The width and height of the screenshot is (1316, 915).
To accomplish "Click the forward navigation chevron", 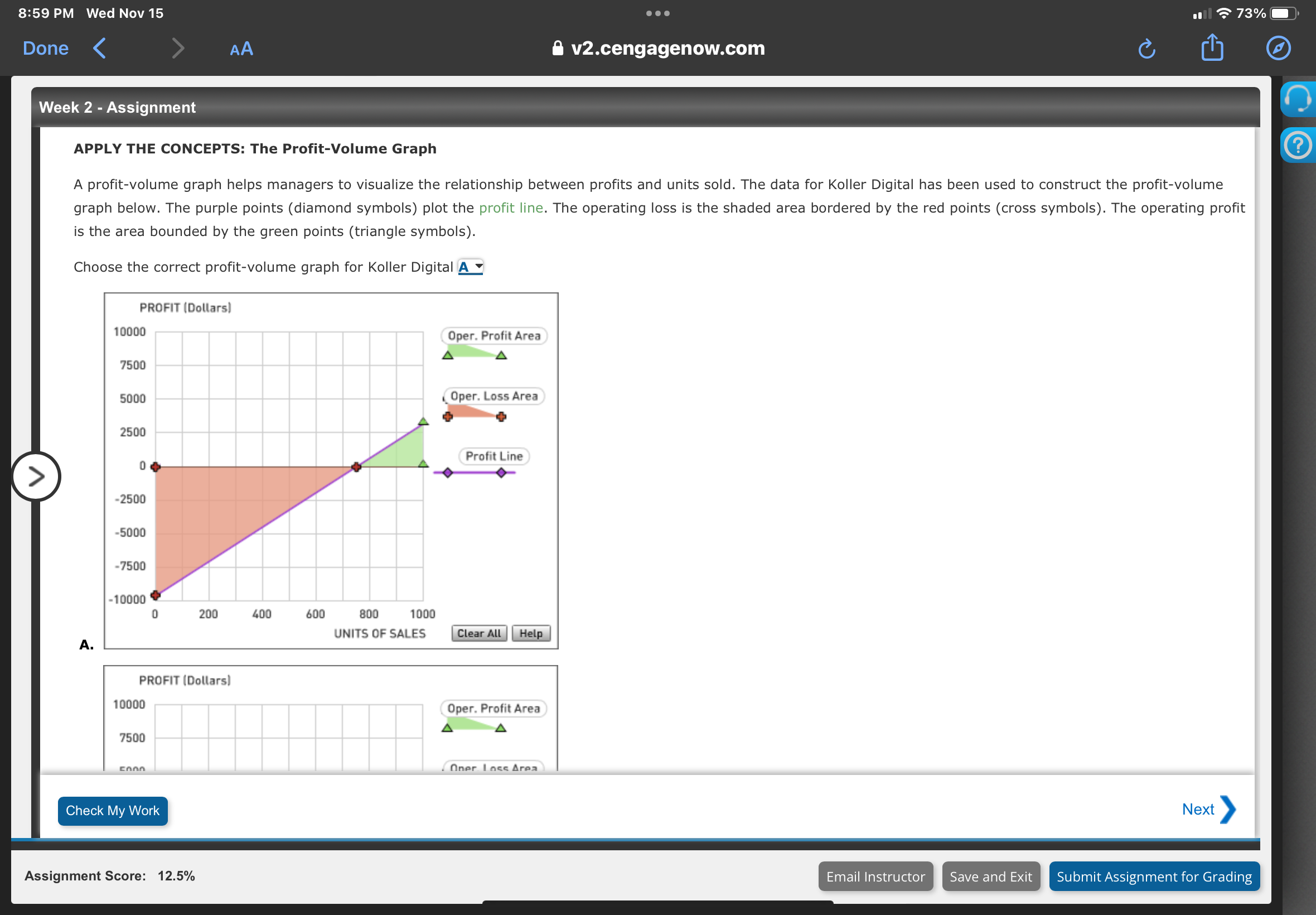I will pos(178,48).
